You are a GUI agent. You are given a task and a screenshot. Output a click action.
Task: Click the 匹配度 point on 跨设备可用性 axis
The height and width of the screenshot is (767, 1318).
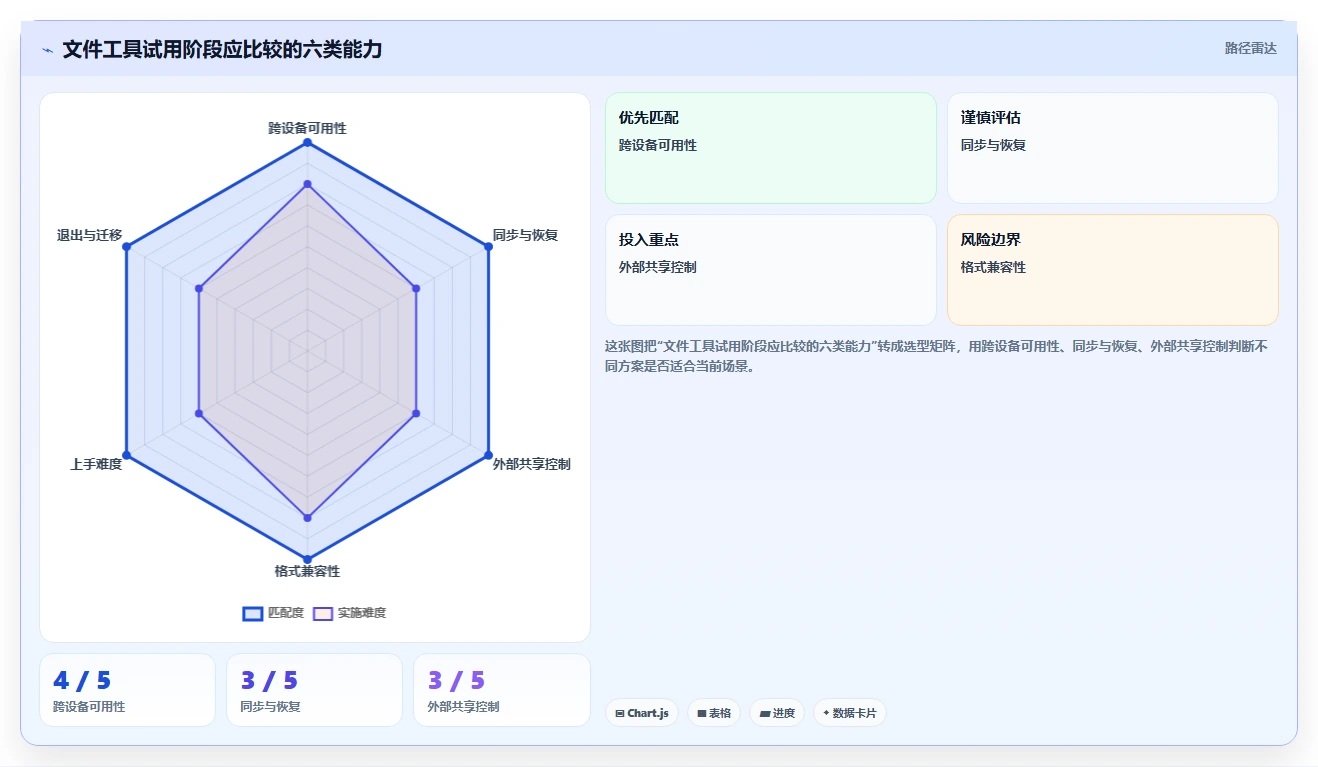pos(307,143)
